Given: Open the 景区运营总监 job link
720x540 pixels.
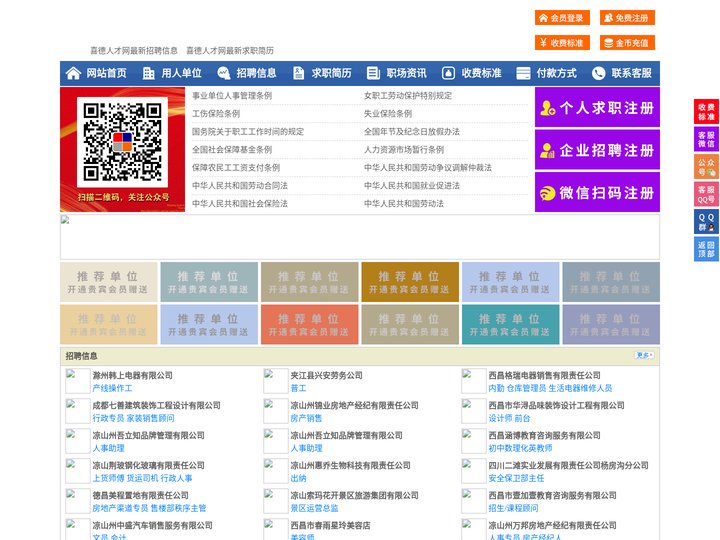Looking at the screenshot, I should pyautogui.click(x=315, y=508).
